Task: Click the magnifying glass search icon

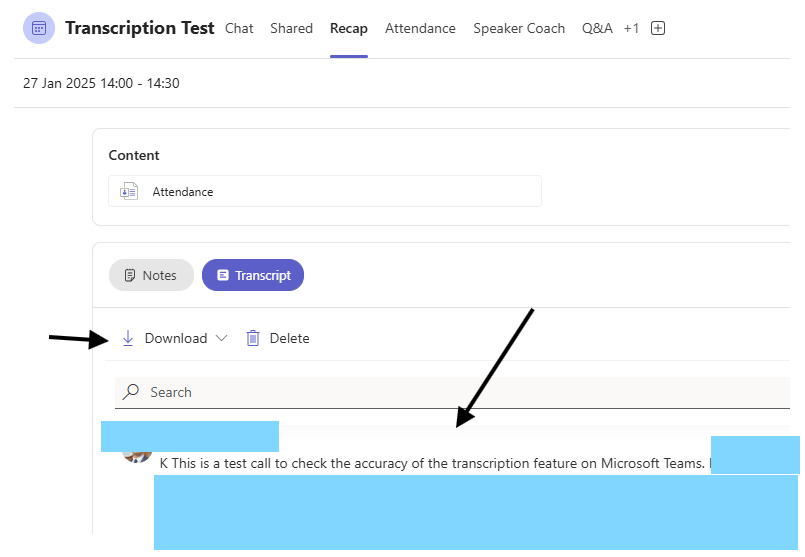Action: point(130,392)
